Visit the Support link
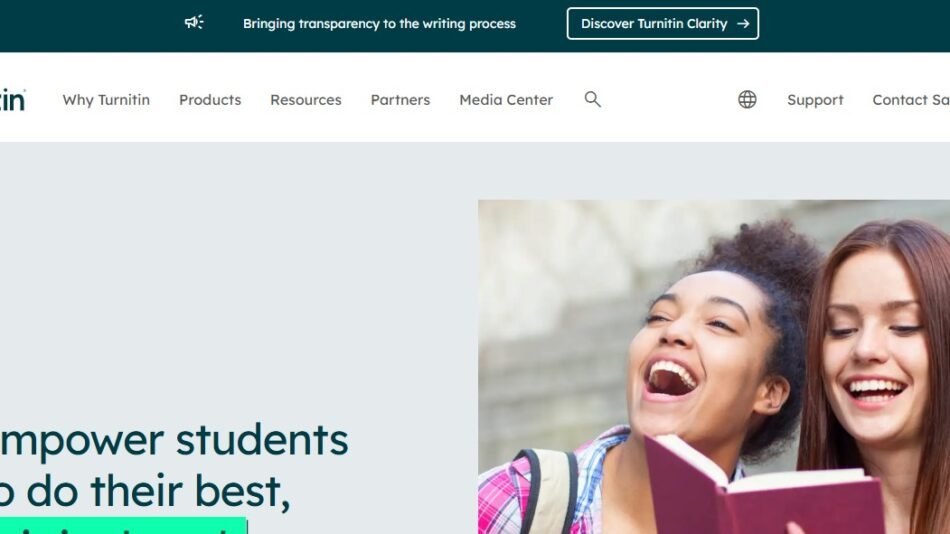This screenshot has height=534, width=950. pyautogui.click(x=815, y=100)
